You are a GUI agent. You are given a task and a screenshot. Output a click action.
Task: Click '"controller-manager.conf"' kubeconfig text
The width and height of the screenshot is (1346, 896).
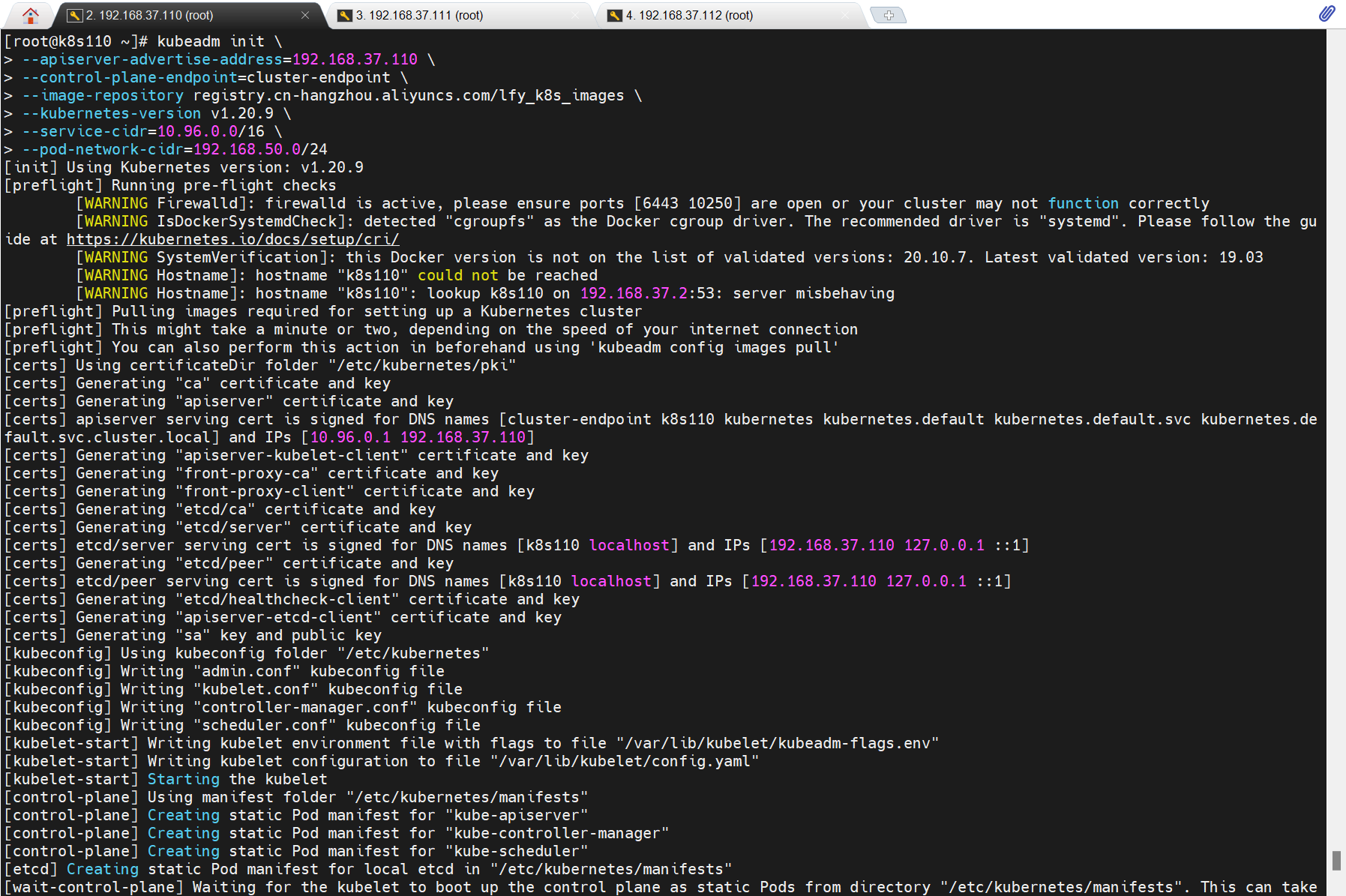pos(305,707)
